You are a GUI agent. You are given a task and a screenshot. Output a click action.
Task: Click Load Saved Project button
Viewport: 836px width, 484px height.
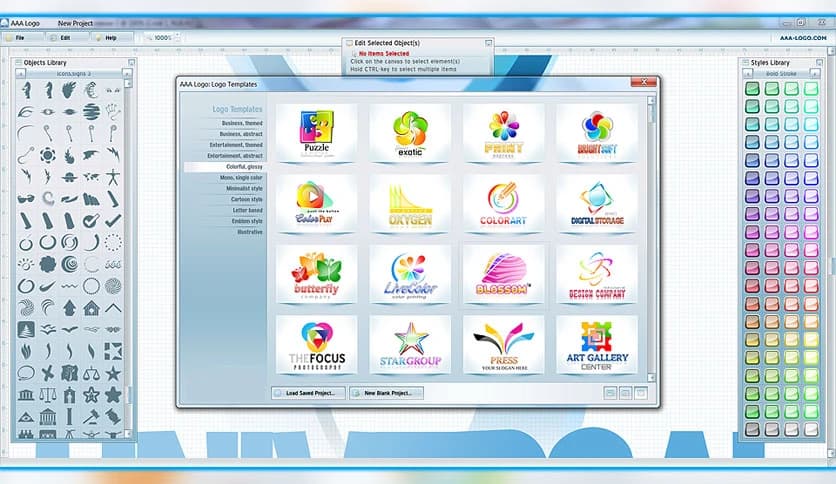click(308, 393)
